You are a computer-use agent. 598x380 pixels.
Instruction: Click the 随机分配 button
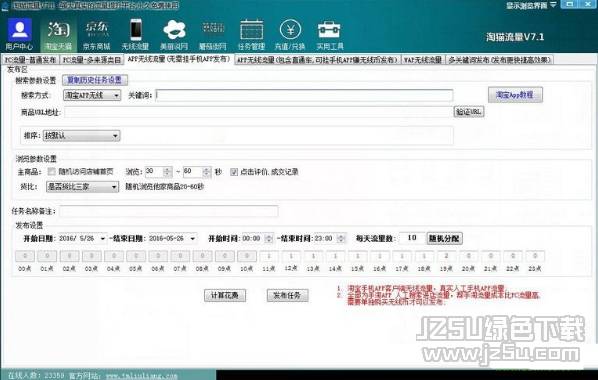click(x=444, y=238)
